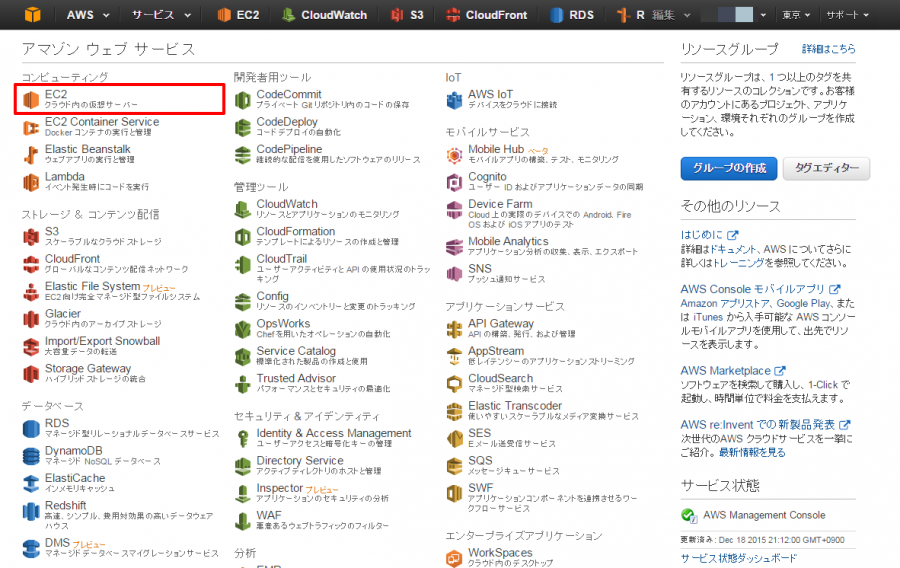Open the 詳細はこちら link
The width and height of the screenshot is (900, 568).
[x=828, y=49]
